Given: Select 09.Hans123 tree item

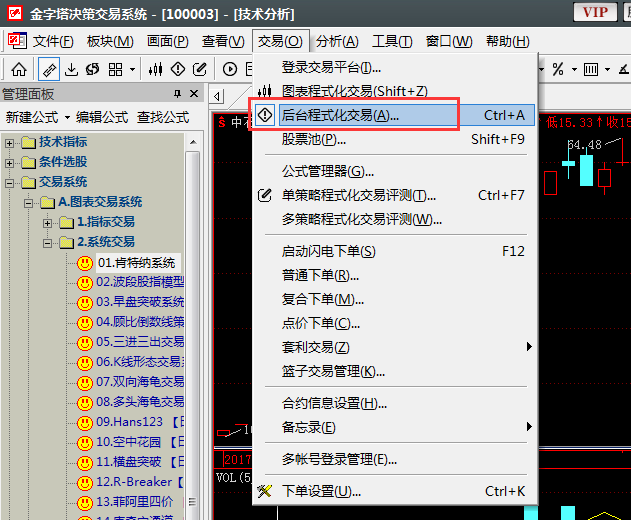Looking at the screenshot, I should point(140,422).
